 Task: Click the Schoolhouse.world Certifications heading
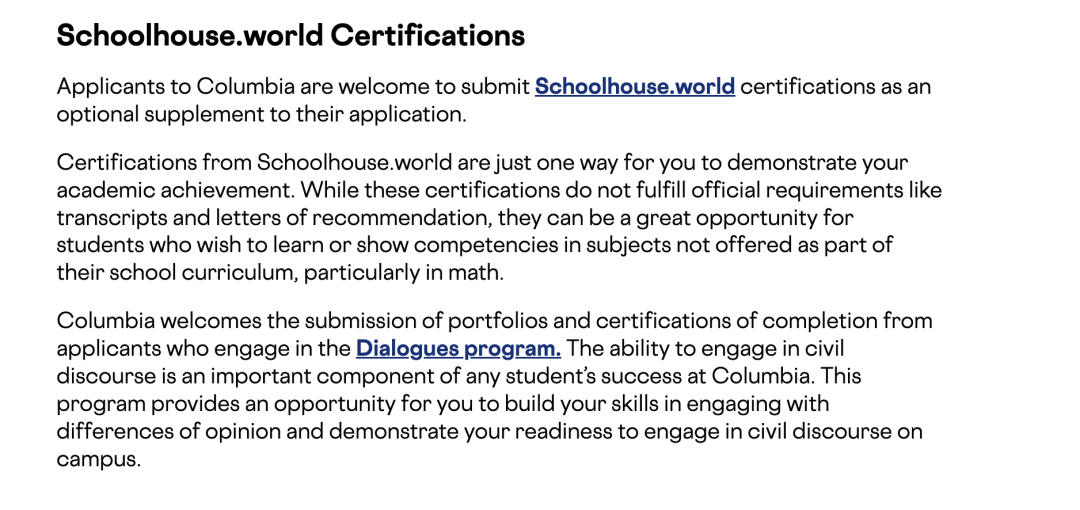[291, 34]
